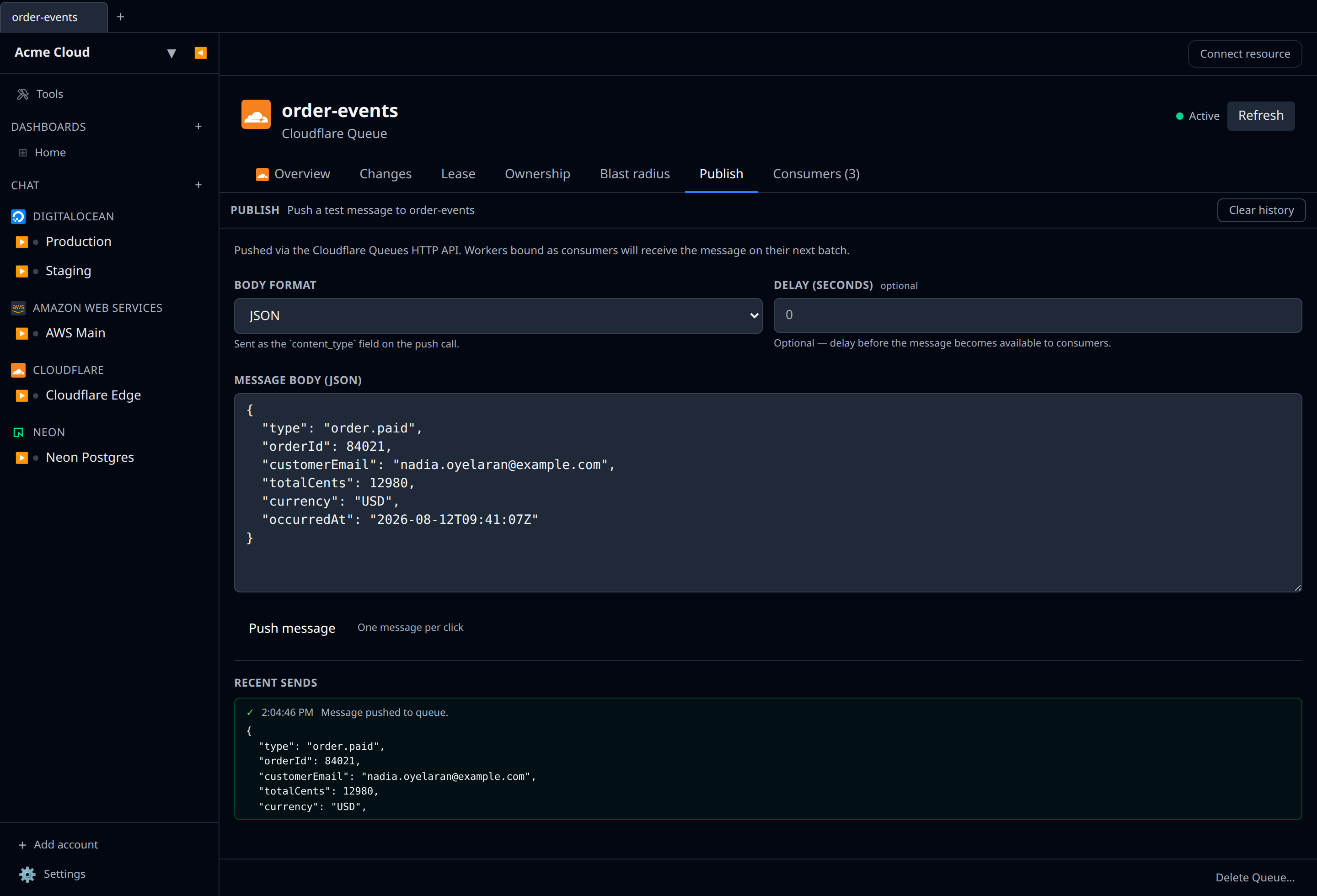Add a new dashboard with plus icon
This screenshot has width=1317, height=896.
(x=198, y=126)
